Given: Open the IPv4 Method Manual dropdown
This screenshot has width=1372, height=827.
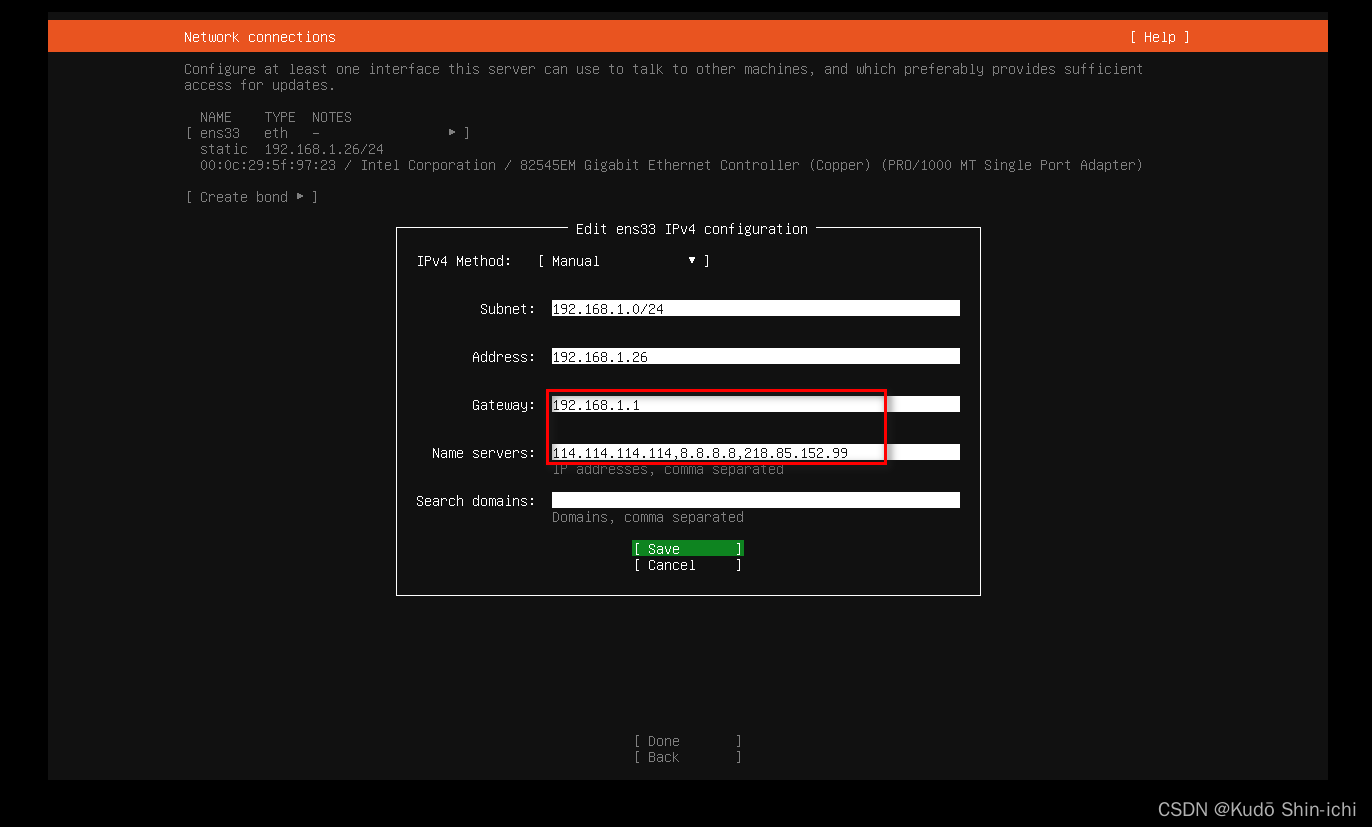Looking at the screenshot, I should [623, 261].
